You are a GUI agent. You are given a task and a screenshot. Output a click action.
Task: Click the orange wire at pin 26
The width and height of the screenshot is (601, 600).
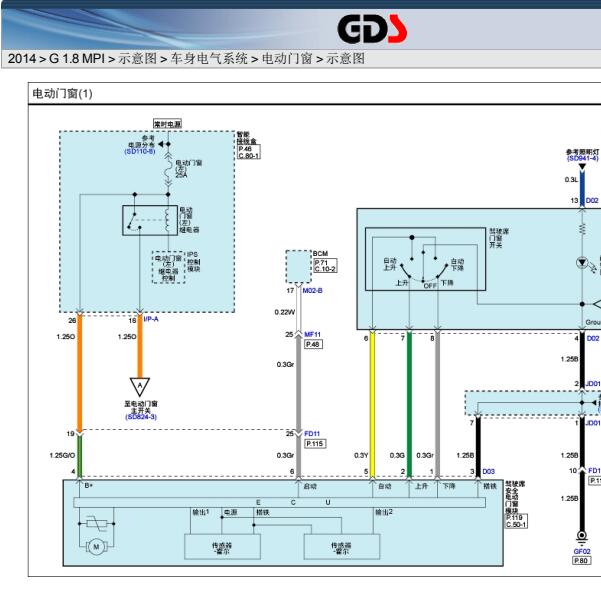[80, 373]
